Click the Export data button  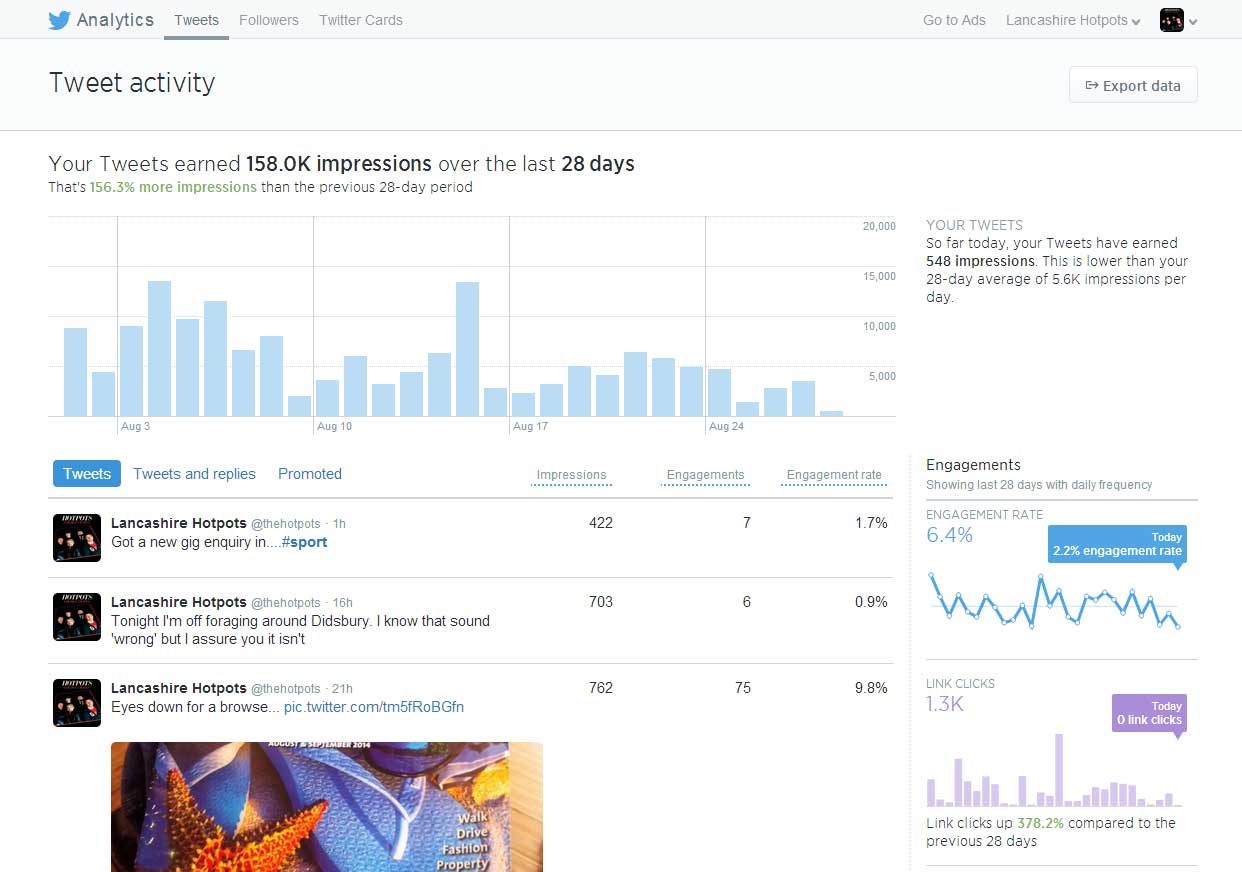pos(1132,86)
